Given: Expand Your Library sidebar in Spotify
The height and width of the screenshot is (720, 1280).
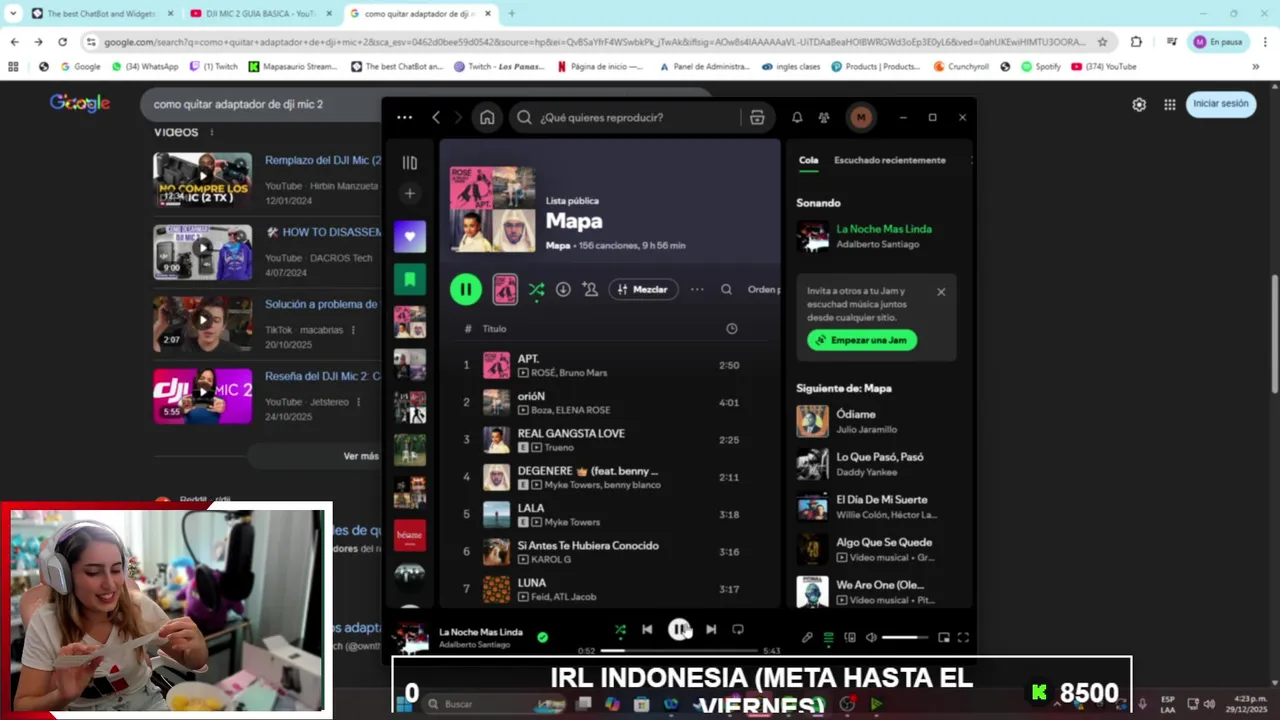Looking at the screenshot, I should pos(410,163).
